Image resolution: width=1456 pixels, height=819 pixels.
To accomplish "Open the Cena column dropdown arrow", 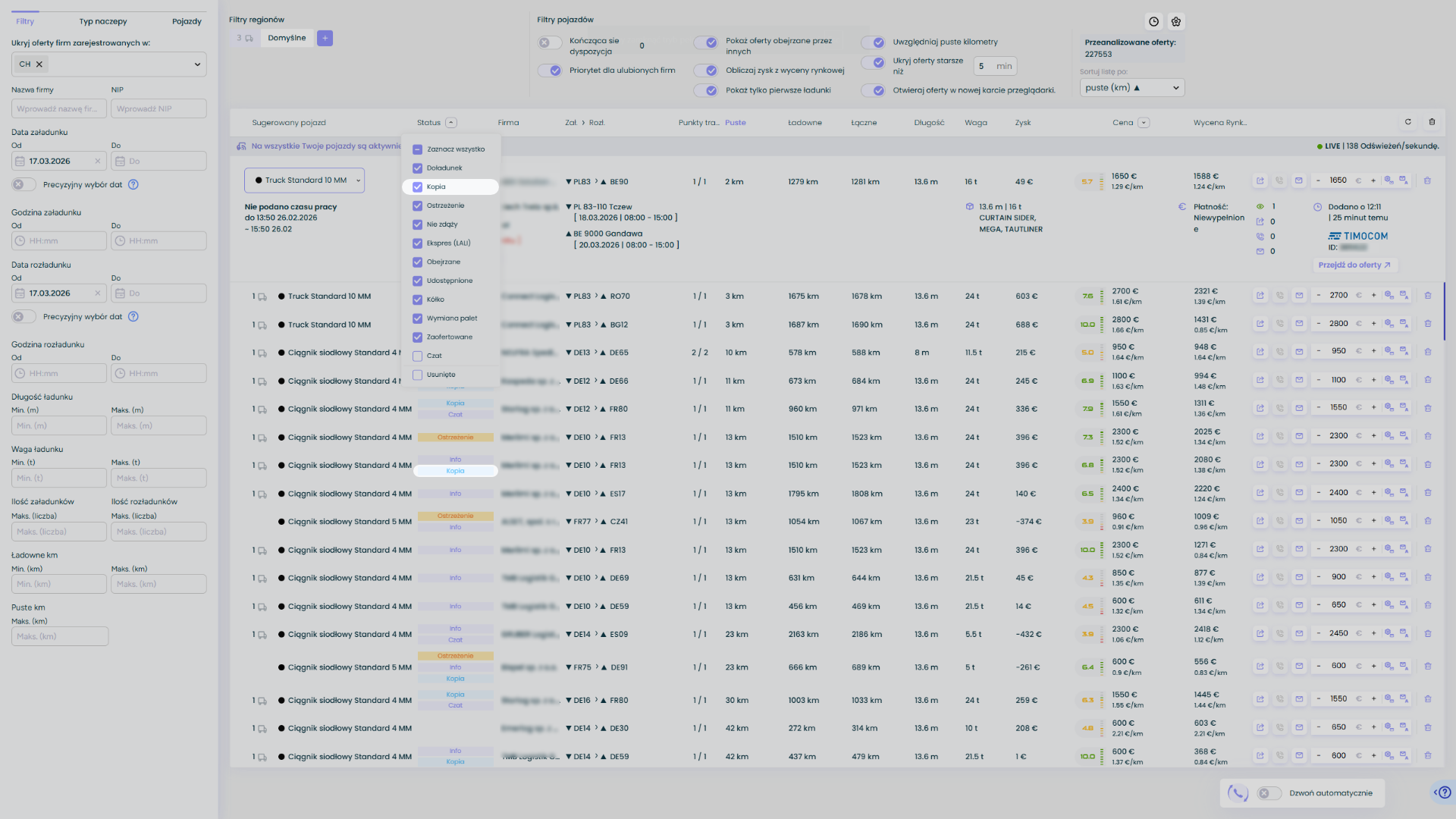I will click(x=1144, y=123).
